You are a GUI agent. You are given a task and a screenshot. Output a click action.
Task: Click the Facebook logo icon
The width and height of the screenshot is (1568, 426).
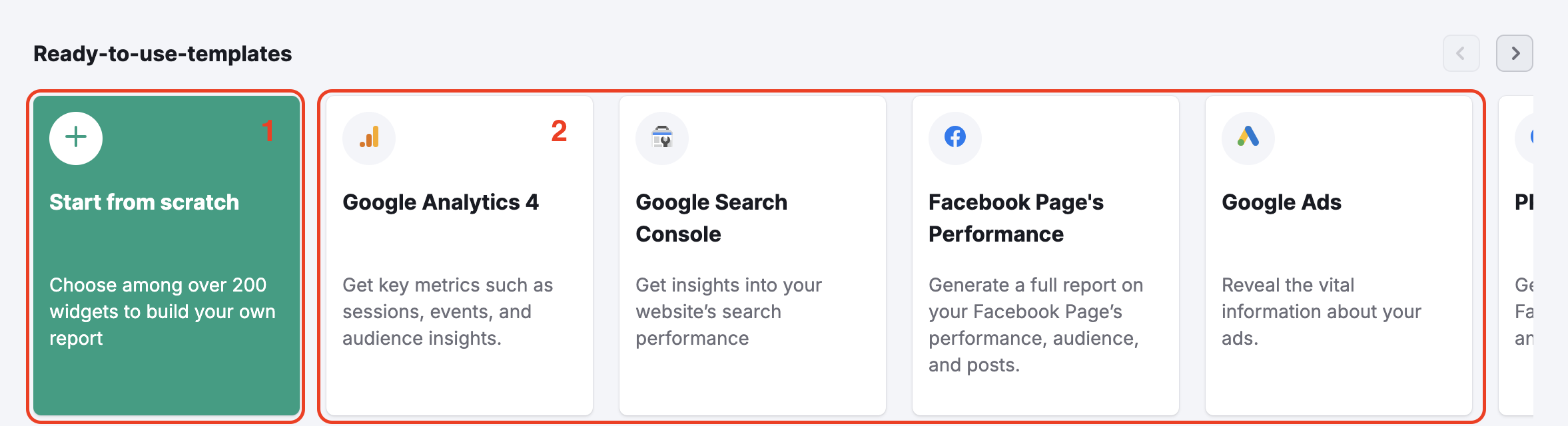pos(955,137)
